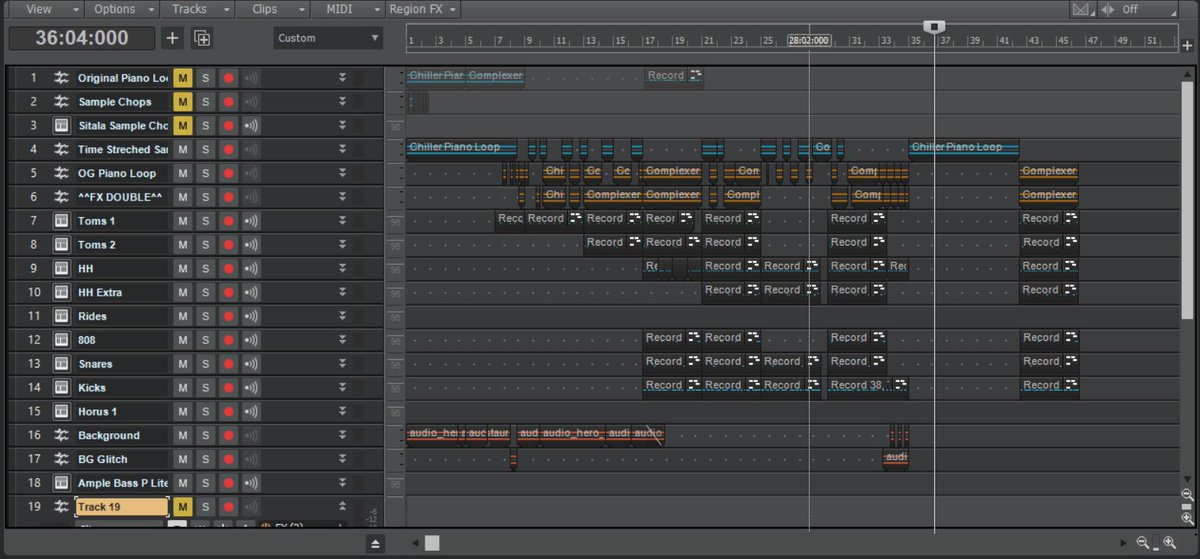Click the now-time marker on the ruler
Viewport: 1200px width, 559px height.
click(x=934, y=27)
